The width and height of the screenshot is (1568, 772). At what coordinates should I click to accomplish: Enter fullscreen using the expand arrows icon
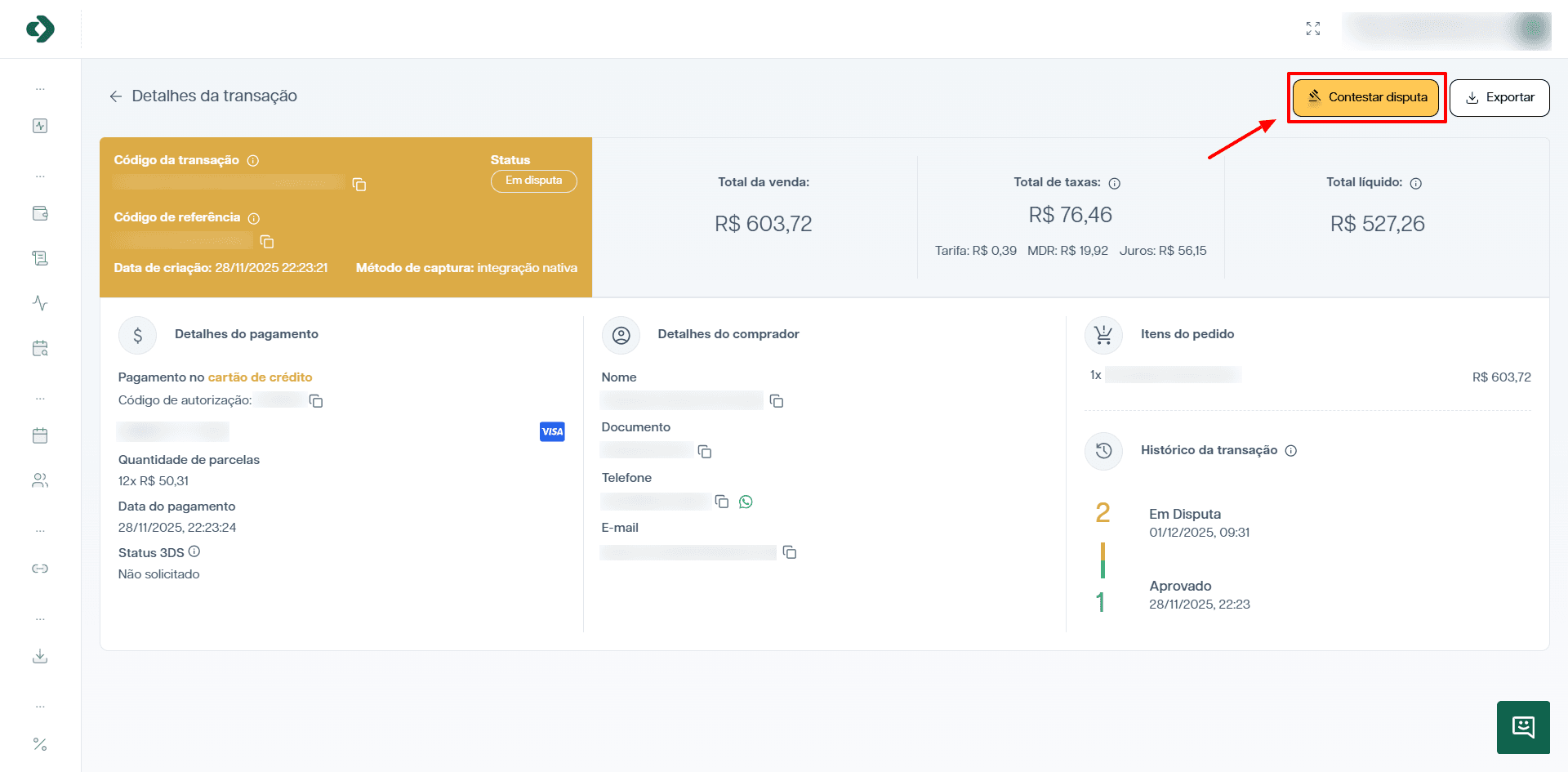click(1313, 29)
